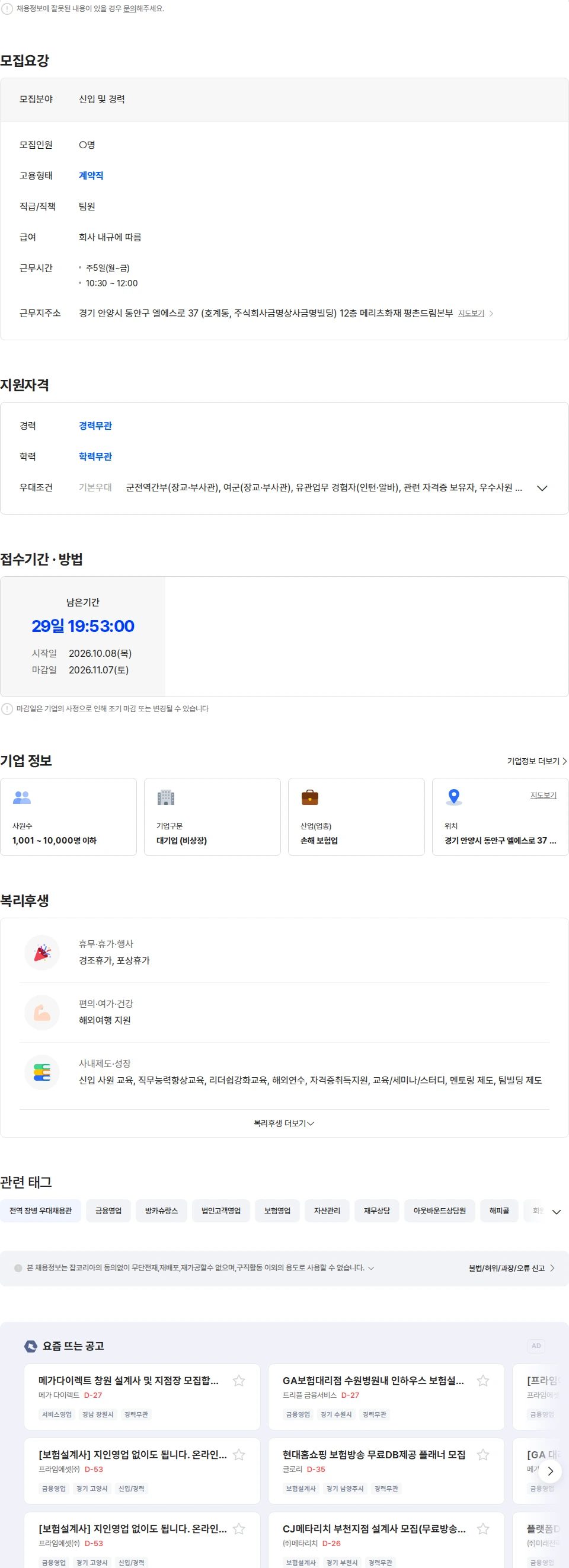This screenshot has height=1568, width=569.
Task: Bookmark the 현대홈쇼핑 보험방송 posting star
Action: click(x=482, y=1455)
